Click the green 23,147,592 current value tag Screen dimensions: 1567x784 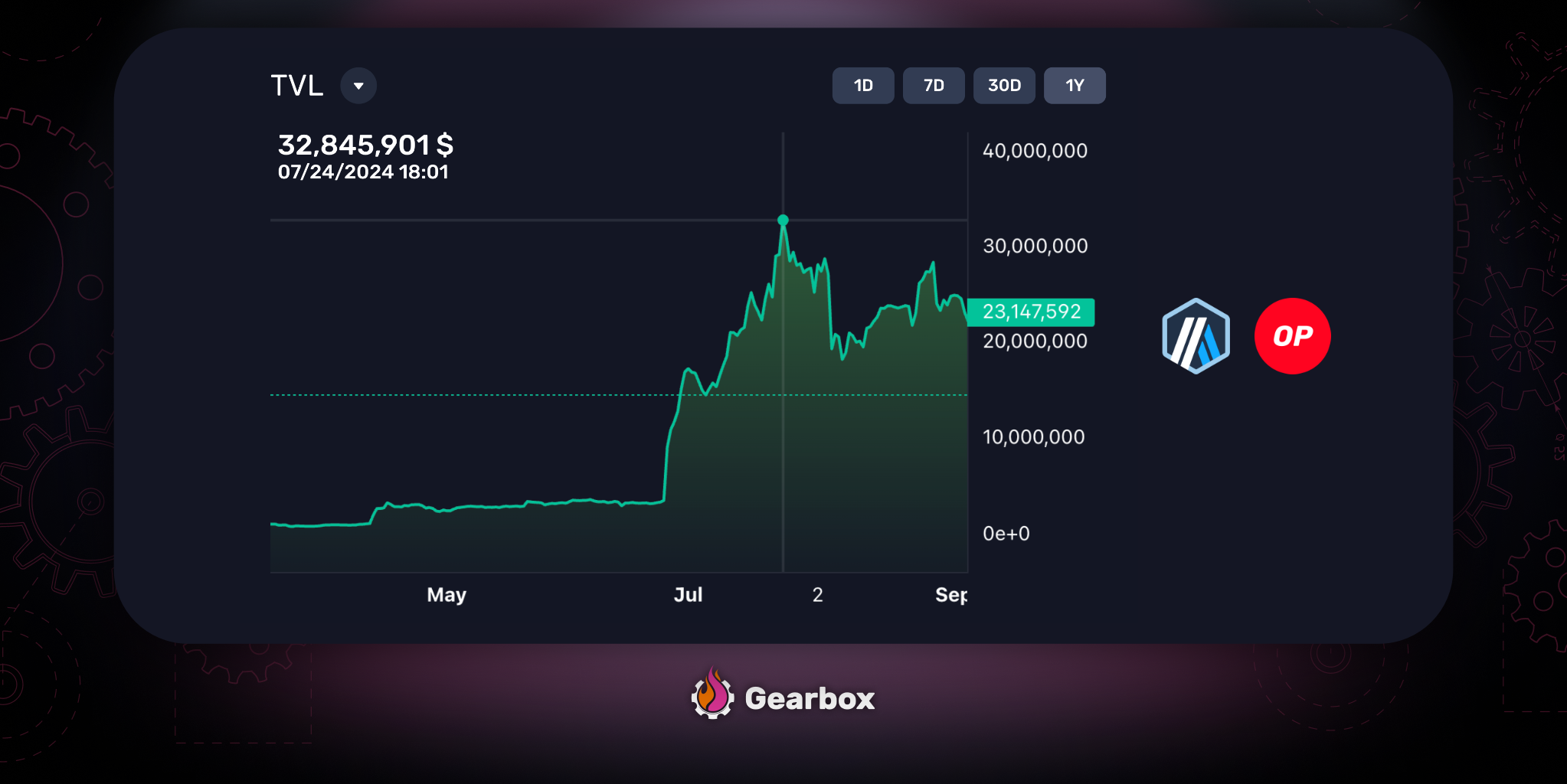tap(1031, 312)
